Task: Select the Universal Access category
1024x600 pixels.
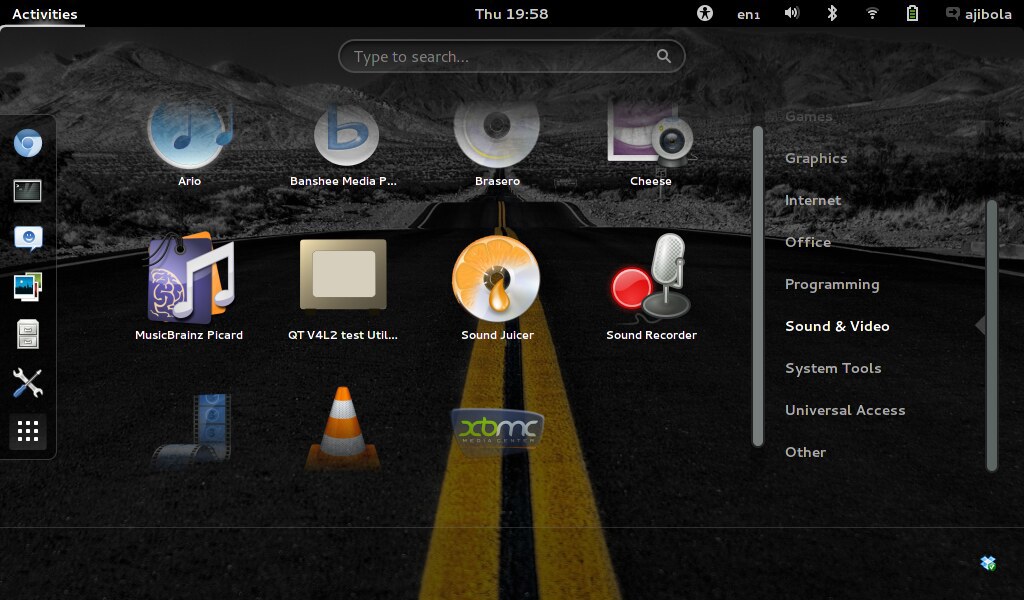Action: pyautogui.click(x=845, y=410)
